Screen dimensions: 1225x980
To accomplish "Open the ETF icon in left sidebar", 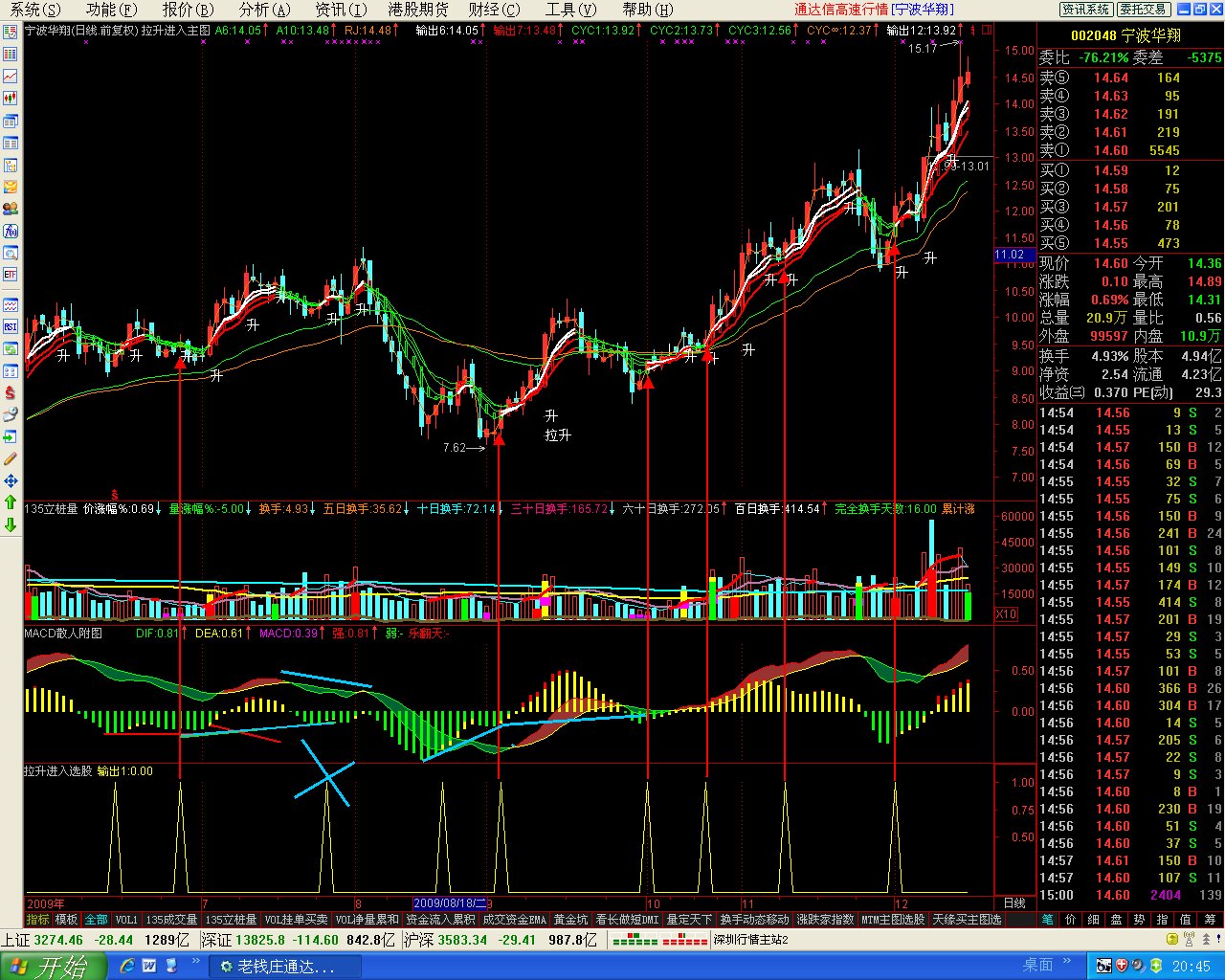I will point(11,275).
